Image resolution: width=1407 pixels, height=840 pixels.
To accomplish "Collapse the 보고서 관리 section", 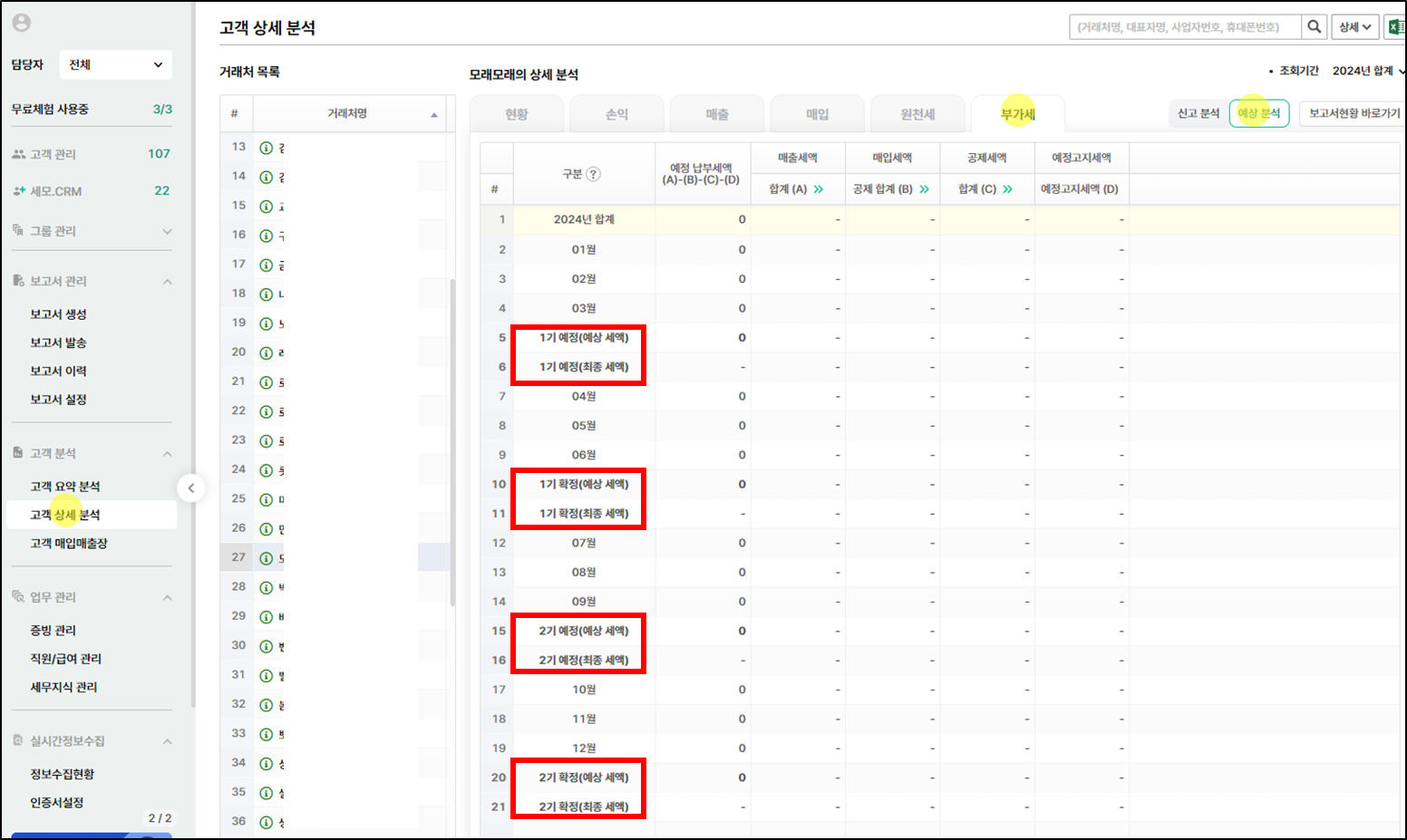I will [167, 282].
